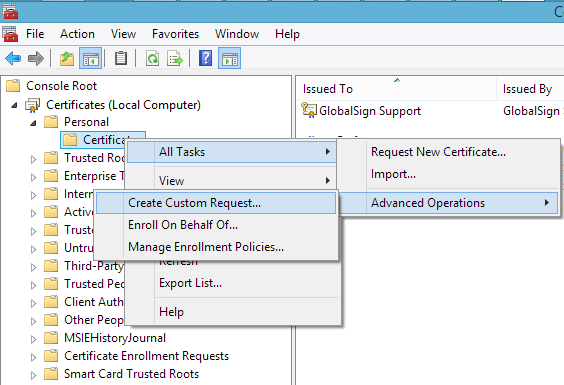Screen dimensions: 564x385
Task: Select Certificate Enrollment Requests tree label
Action: point(146,355)
